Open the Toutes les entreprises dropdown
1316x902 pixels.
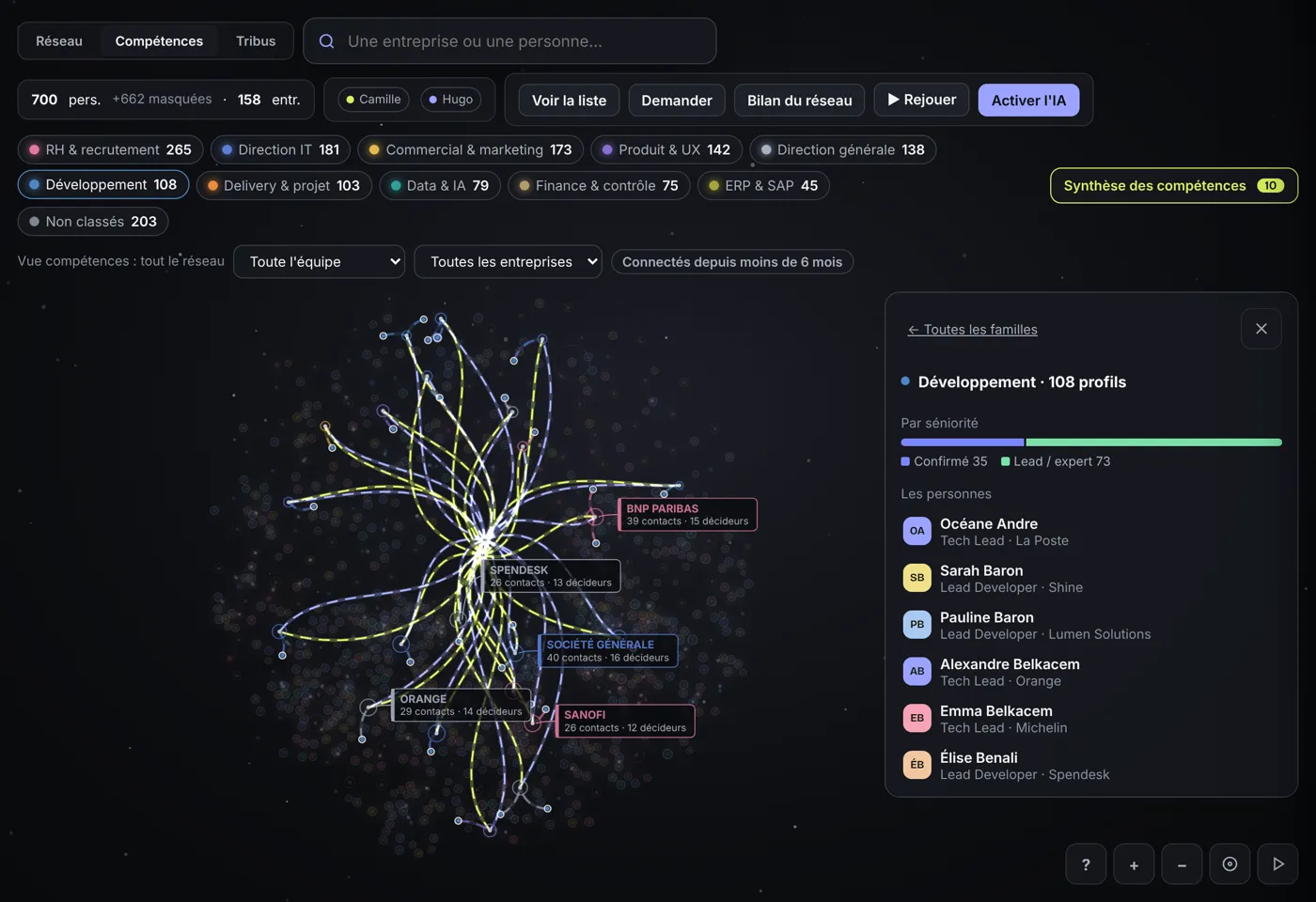tap(508, 262)
